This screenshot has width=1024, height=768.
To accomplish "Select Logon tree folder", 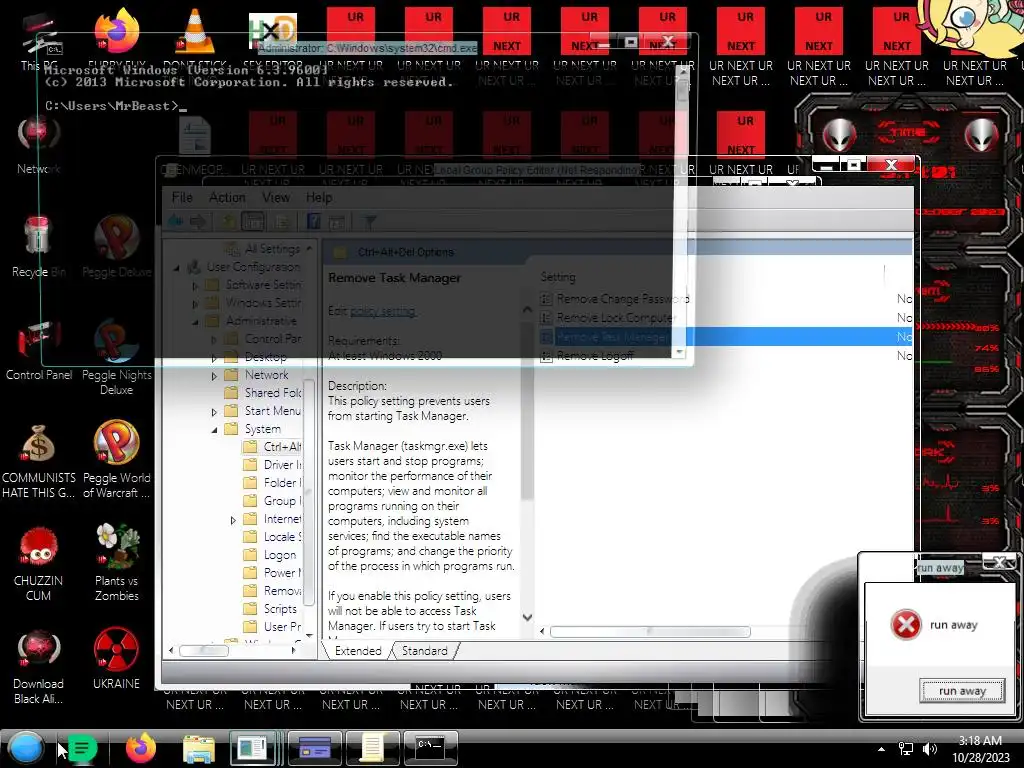I will pos(270,555).
